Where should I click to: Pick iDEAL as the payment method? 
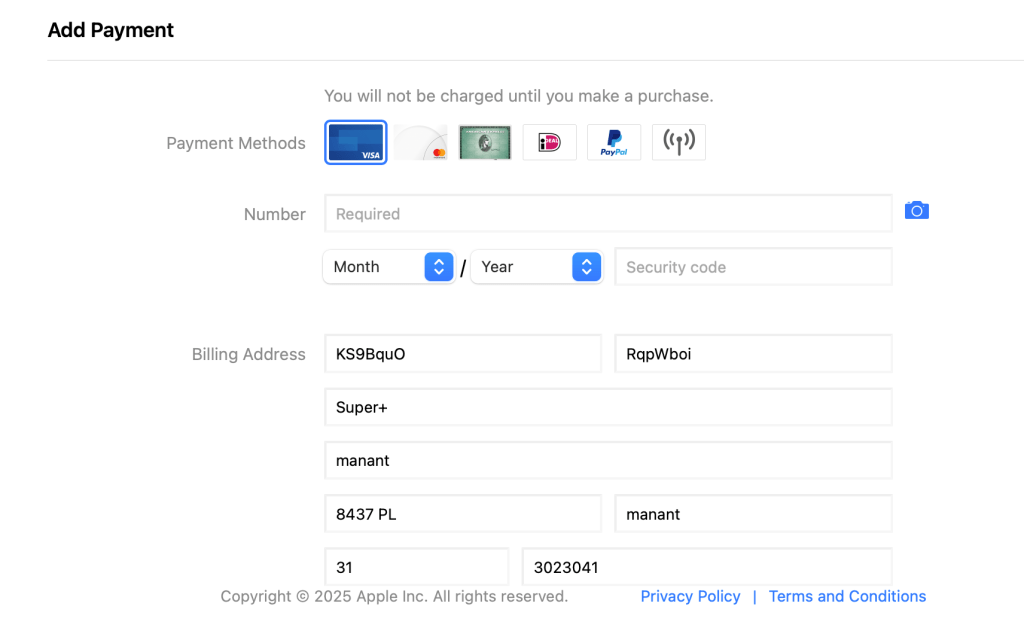[549, 142]
